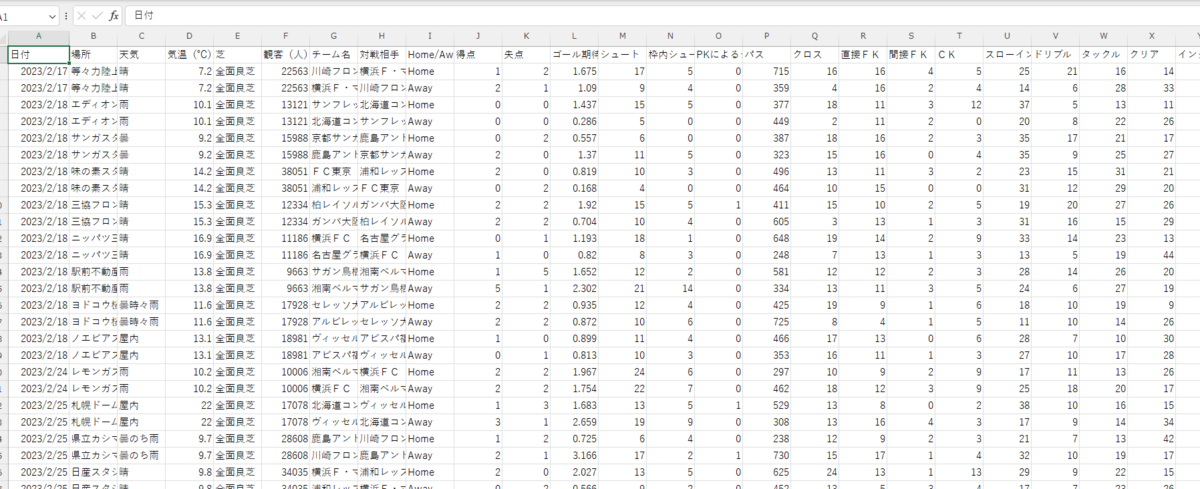Select column F header
Viewport: 1200px width, 489px height.
click(286, 36)
